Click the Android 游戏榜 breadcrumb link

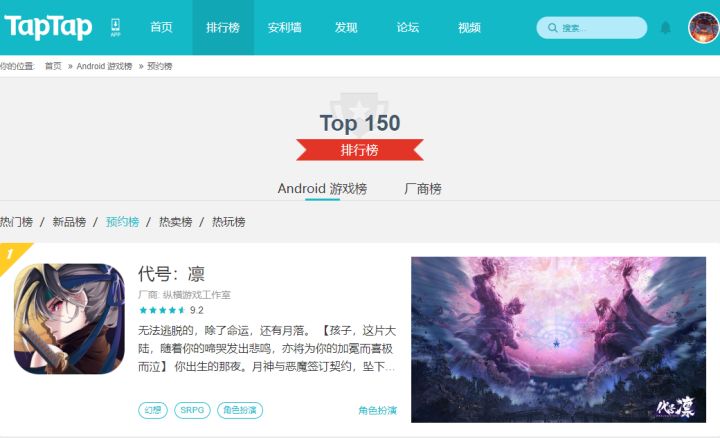coord(104,66)
